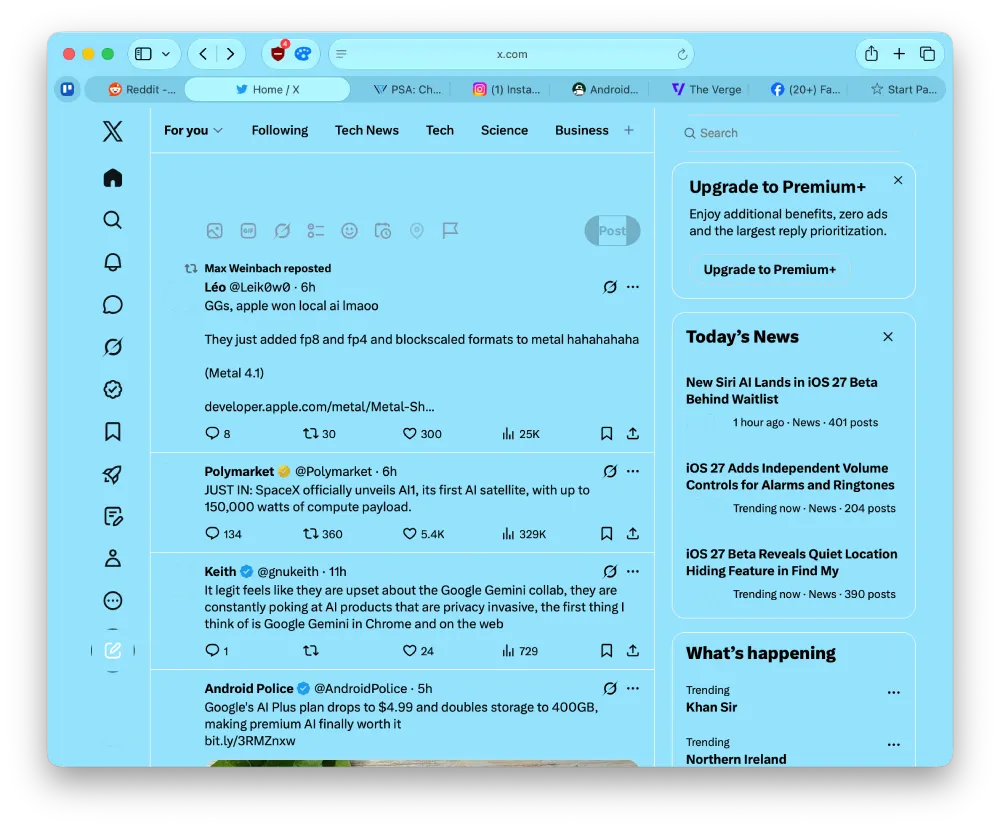Open more options on Keith's post
This screenshot has width=1000, height=829.
(633, 571)
